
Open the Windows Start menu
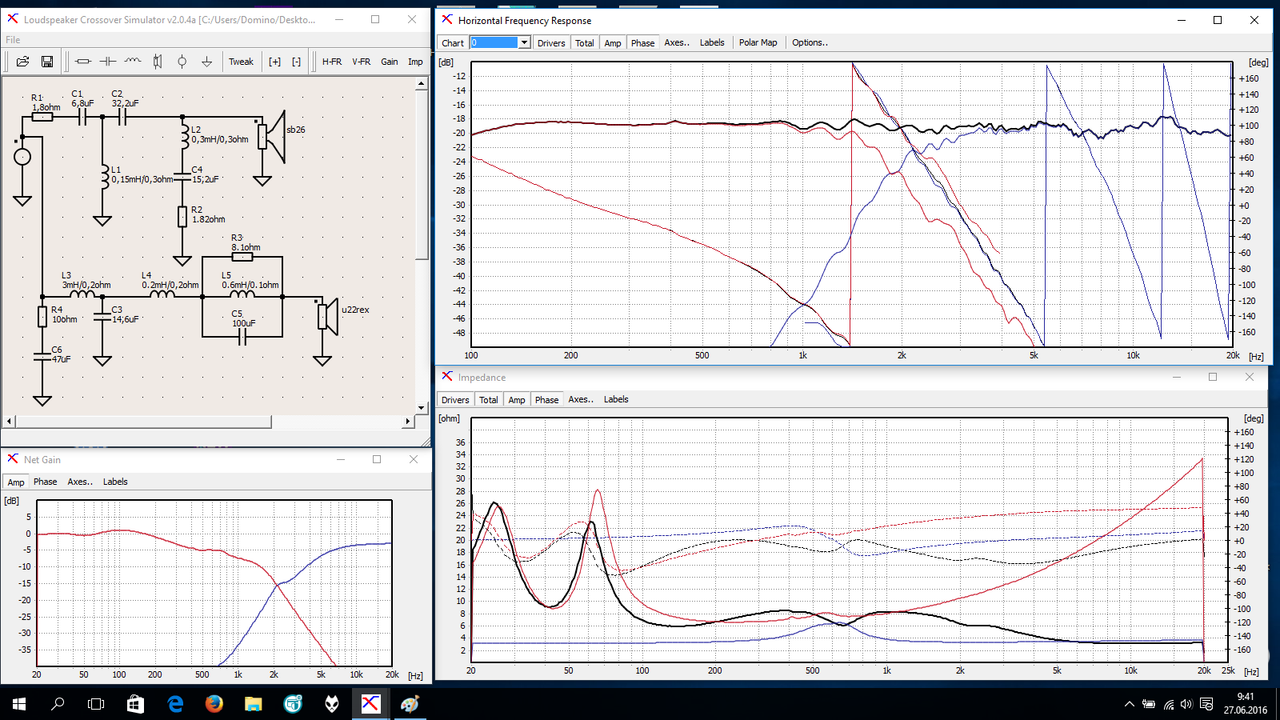[x=18, y=703]
